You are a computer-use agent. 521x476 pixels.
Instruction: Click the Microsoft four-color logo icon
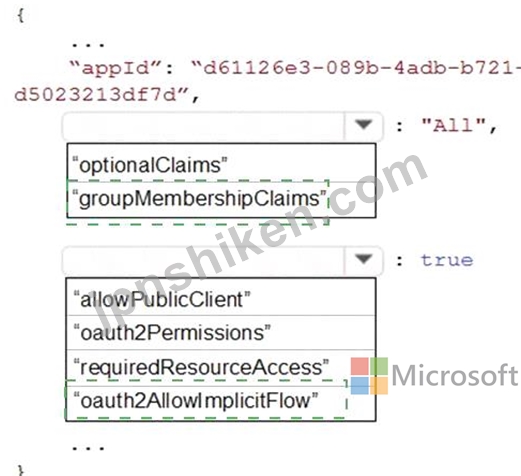369,376
